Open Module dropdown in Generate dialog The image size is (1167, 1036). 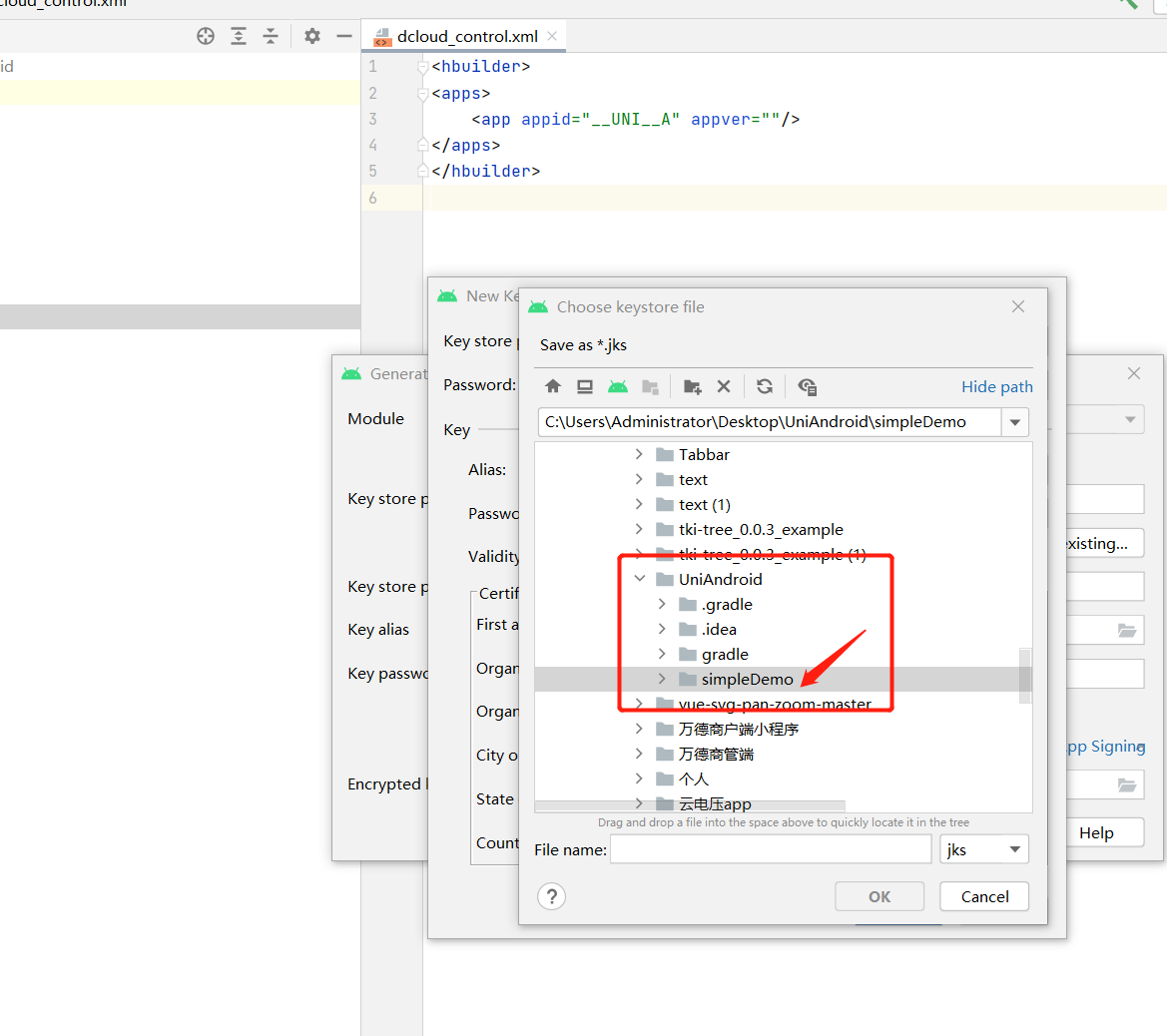tap(1130, 419)
